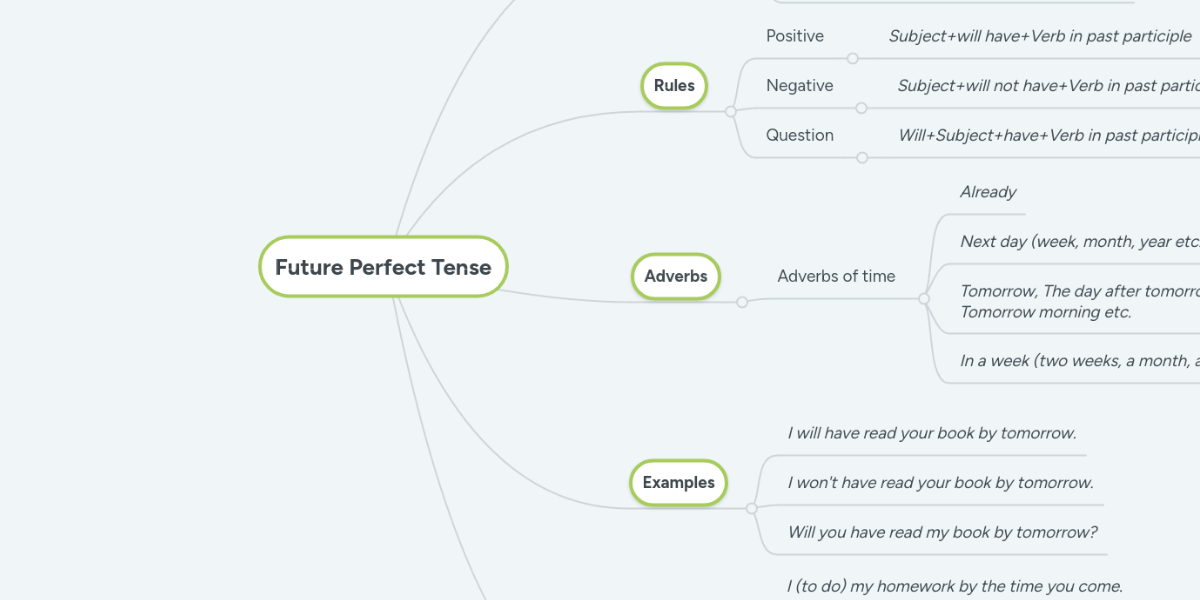
Task: Select the Question subtopic
Action: [799, 135]
